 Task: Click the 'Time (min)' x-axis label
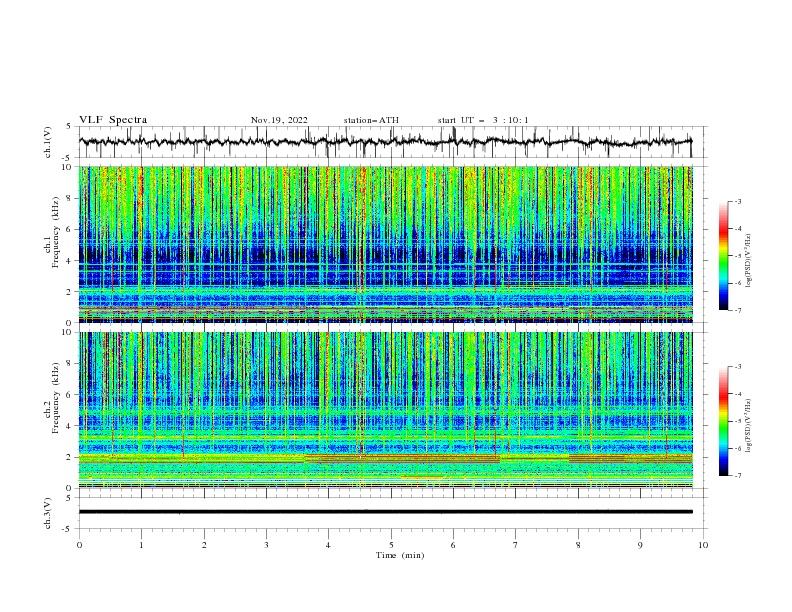(400, 555)
